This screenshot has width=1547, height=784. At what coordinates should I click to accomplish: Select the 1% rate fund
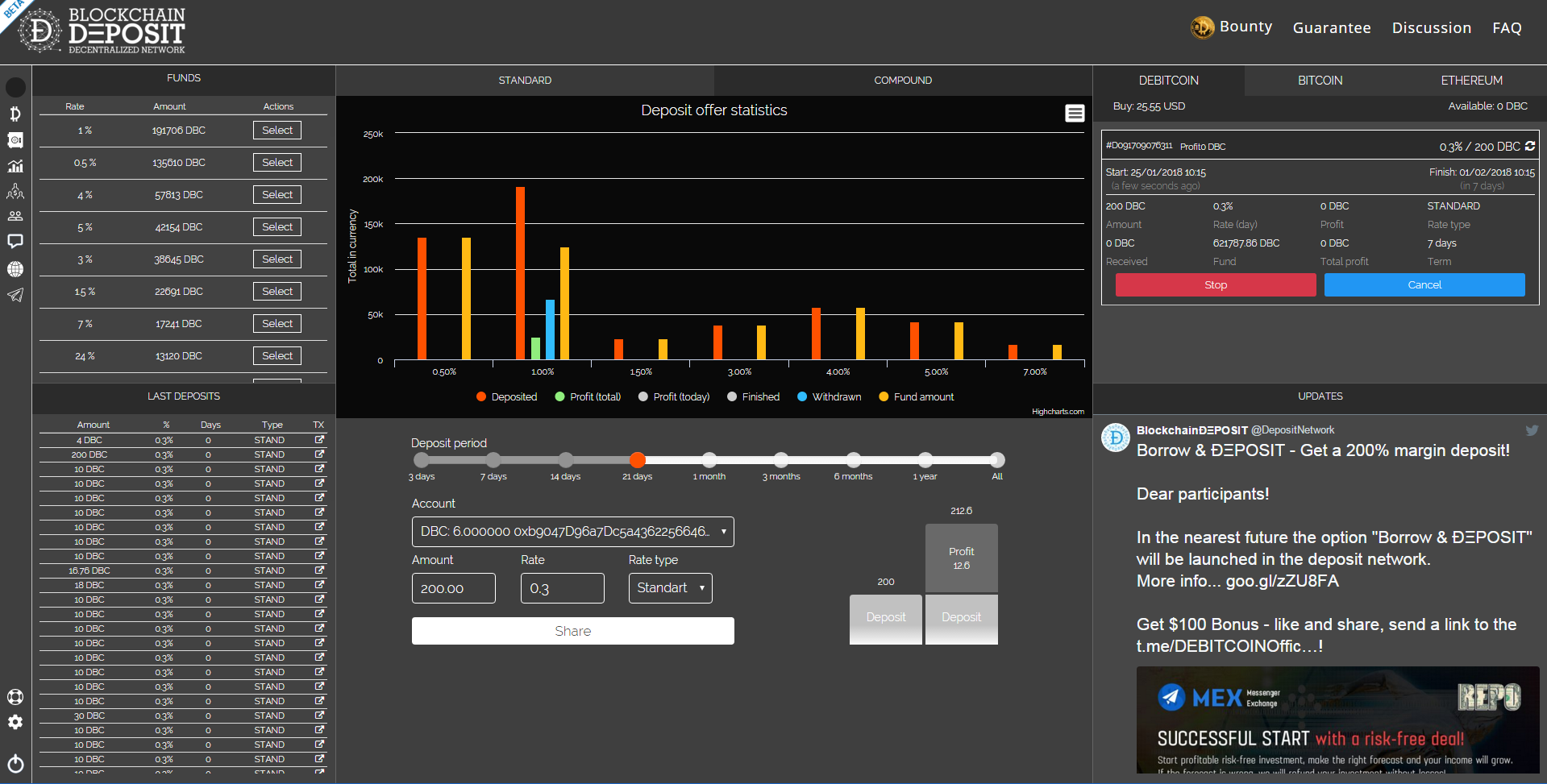click(x=277, y=131)
